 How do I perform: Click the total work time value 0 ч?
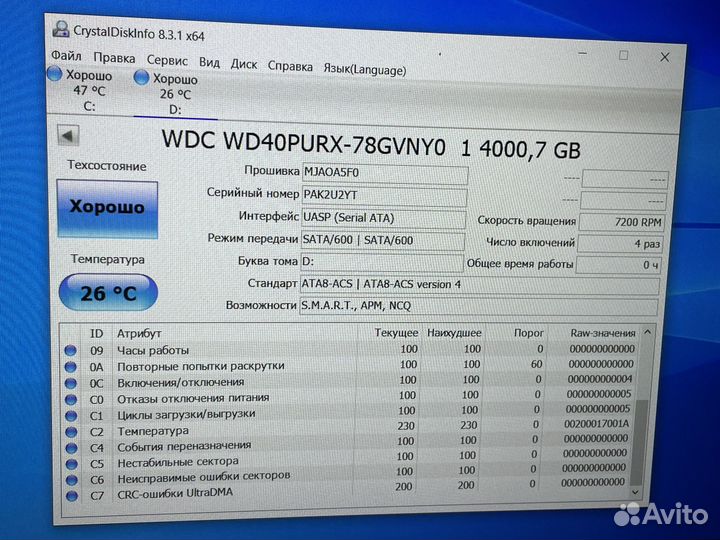(619, 264)
